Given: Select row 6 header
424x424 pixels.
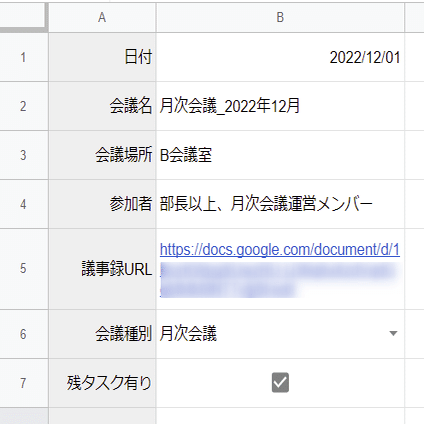Looking at the screenshot, I should pyautogui.click(x=24, y=334).
